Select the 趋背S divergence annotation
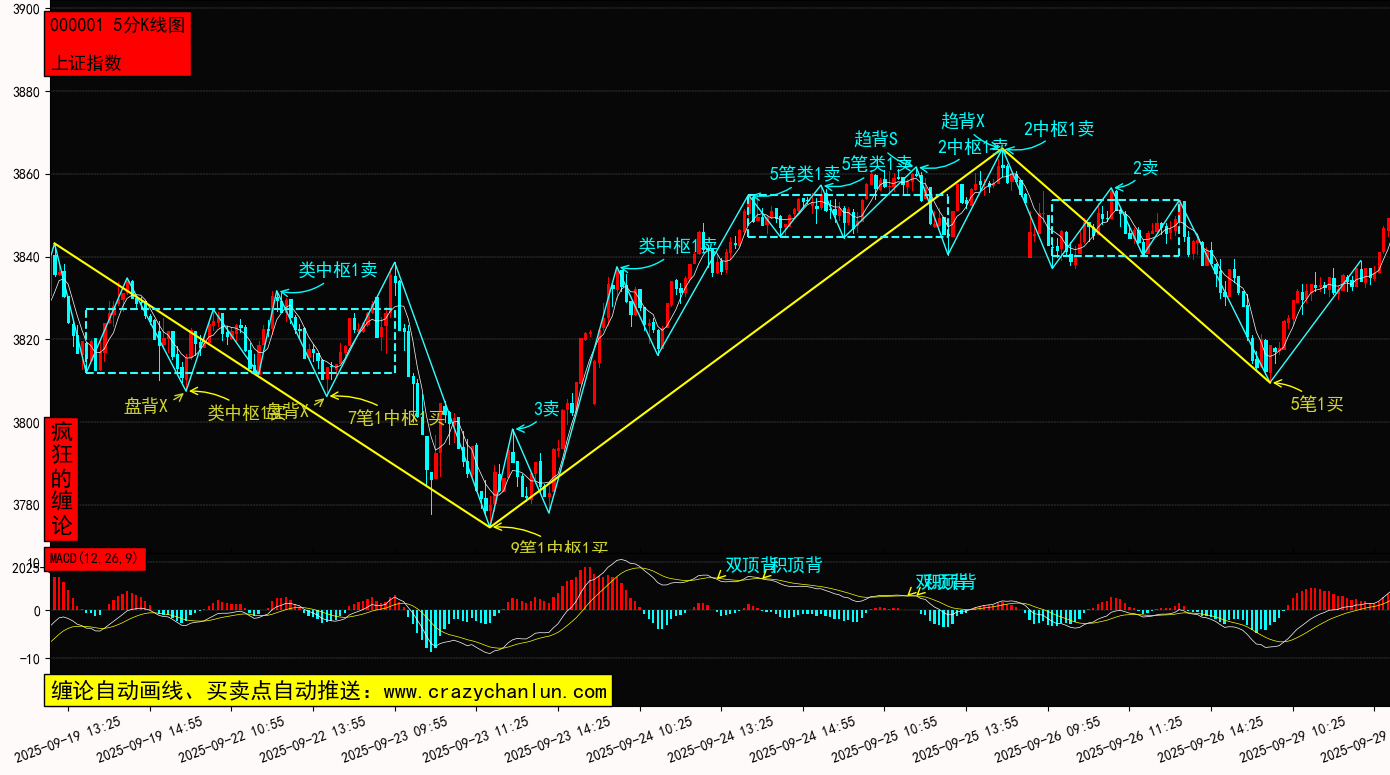This screenshot has height=775, width=1390. [876, 139]
